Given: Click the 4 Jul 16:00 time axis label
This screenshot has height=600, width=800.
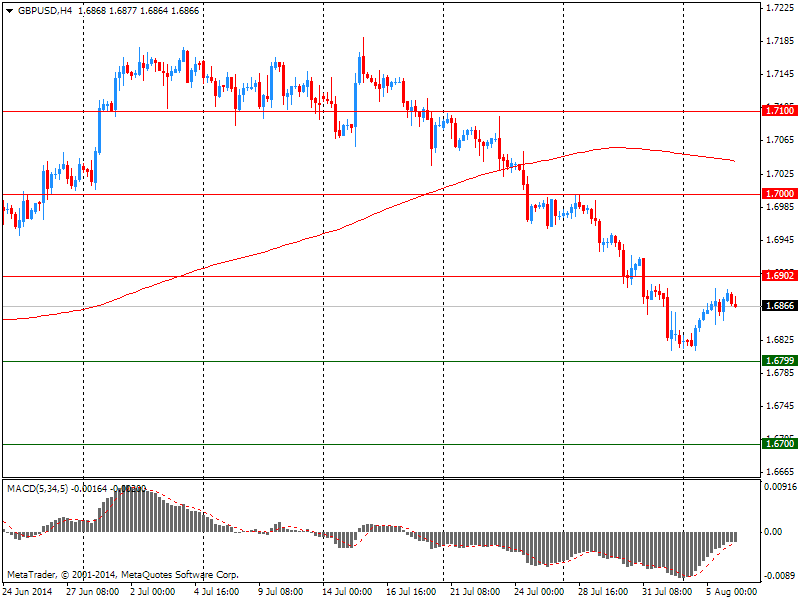Looking at the screenshot, I should [217, 592].
